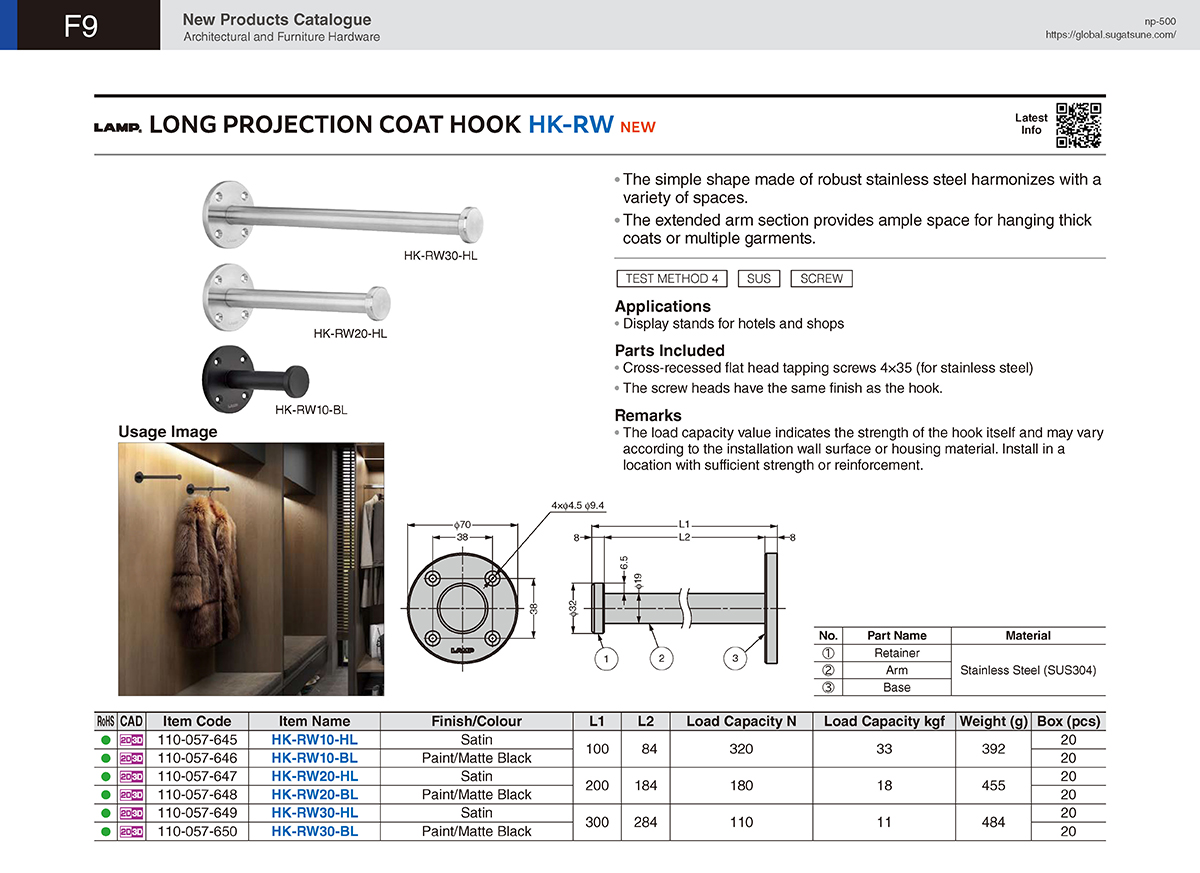1200x873 pixels.
Task: Click the fur coat usage image
Action: [251, 568]
